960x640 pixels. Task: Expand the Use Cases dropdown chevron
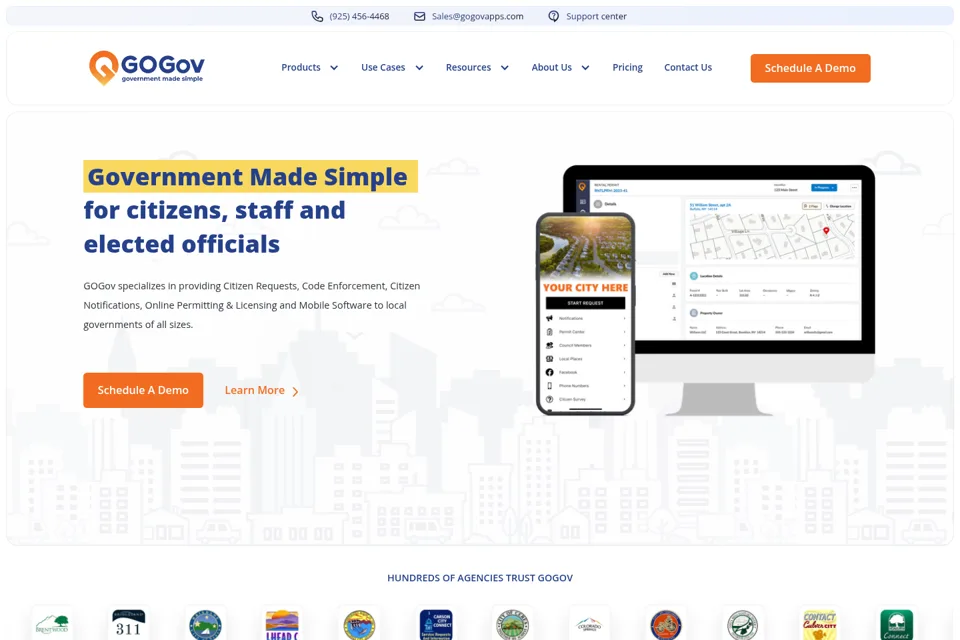pyautogui.click(x=419, y=68)
